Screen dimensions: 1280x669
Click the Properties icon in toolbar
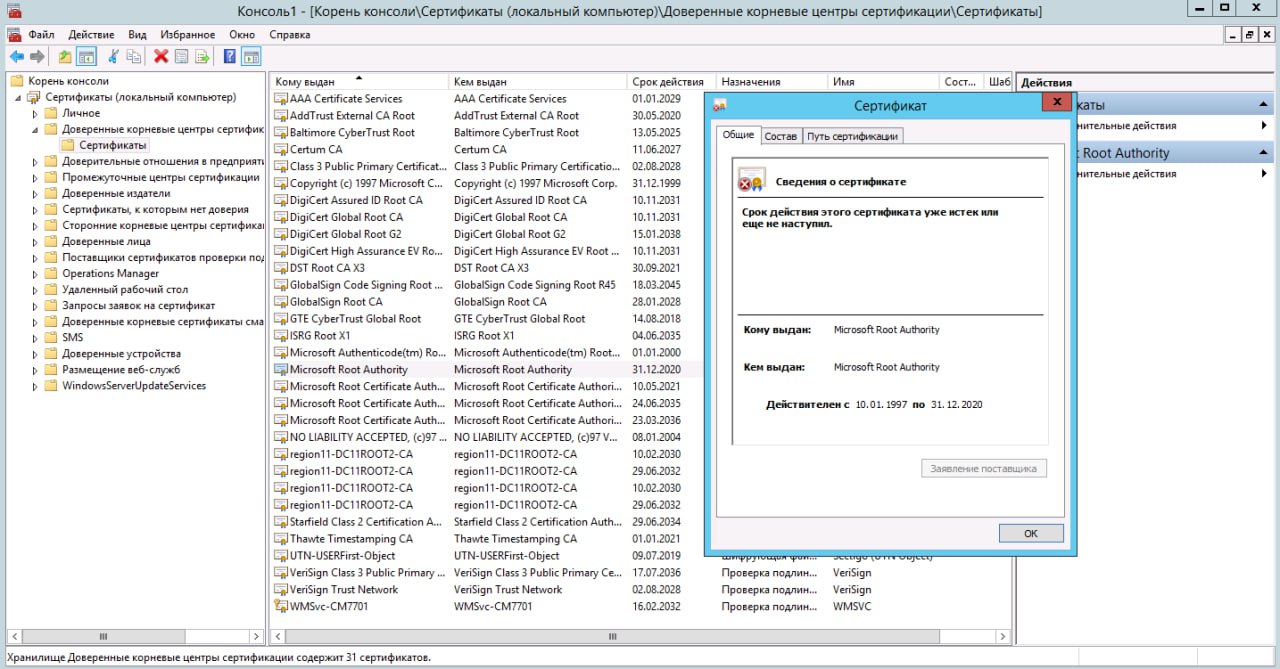(x=181, y=56)
